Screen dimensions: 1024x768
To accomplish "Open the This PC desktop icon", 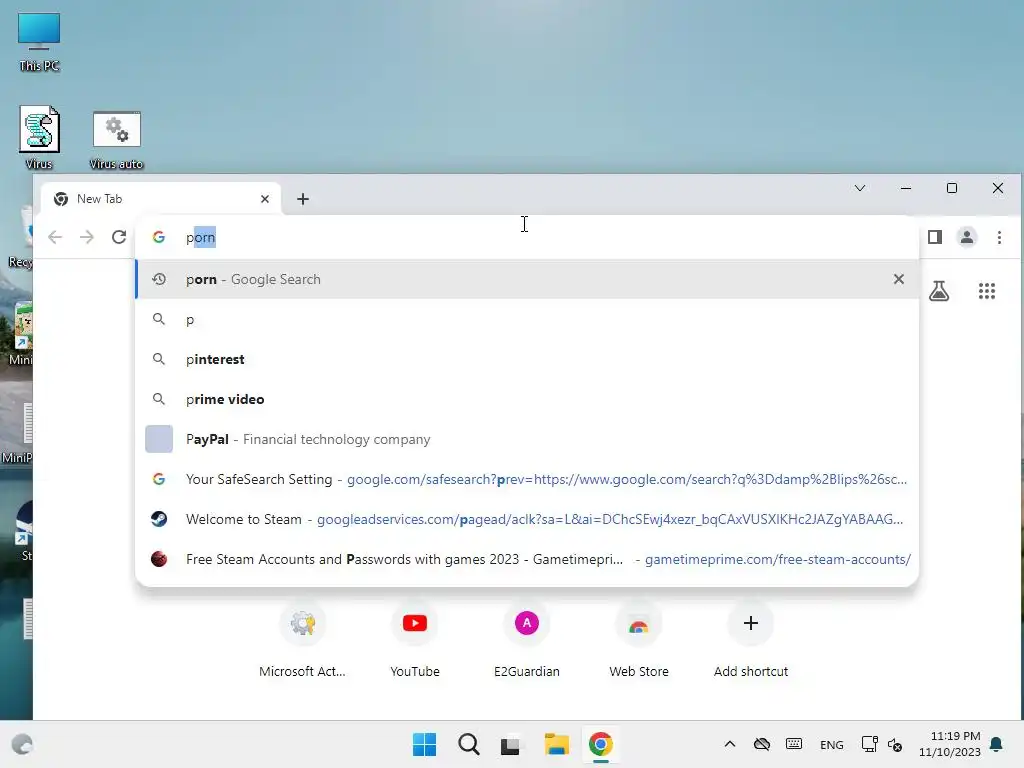I will pyautogui.click(x=39, y=41).
